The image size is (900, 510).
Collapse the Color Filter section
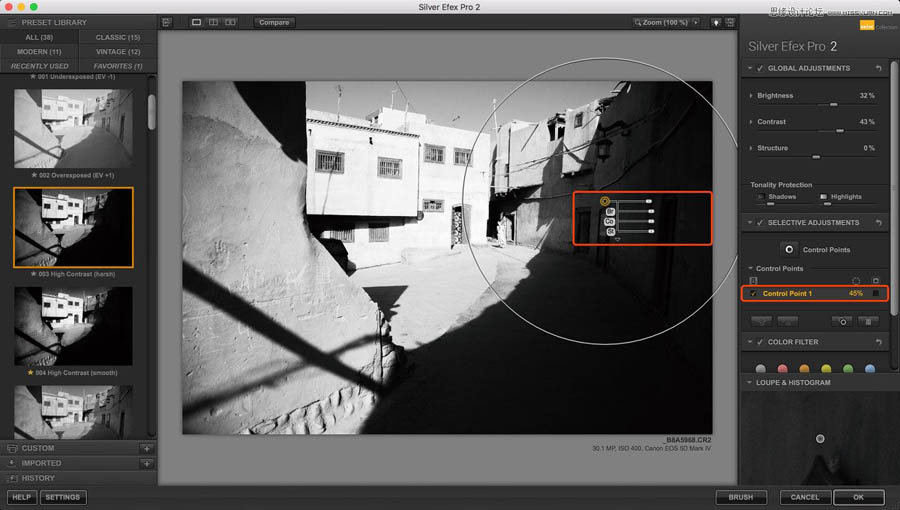750,342
